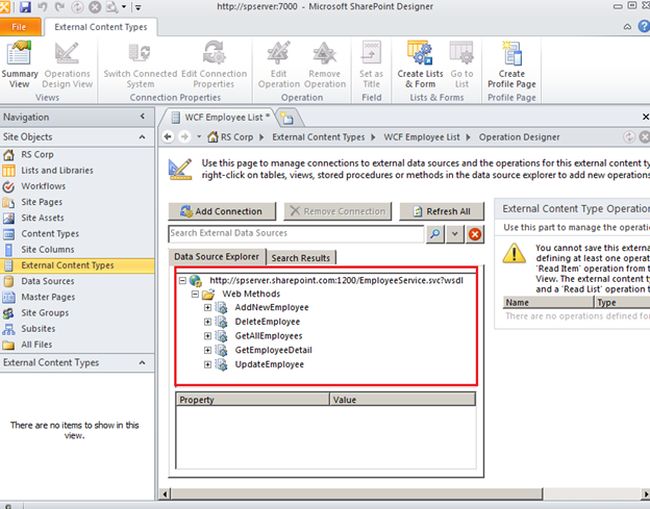Click the service URL globe icon
This screenshot has height=509, width=650.
[x=196, y=281]
